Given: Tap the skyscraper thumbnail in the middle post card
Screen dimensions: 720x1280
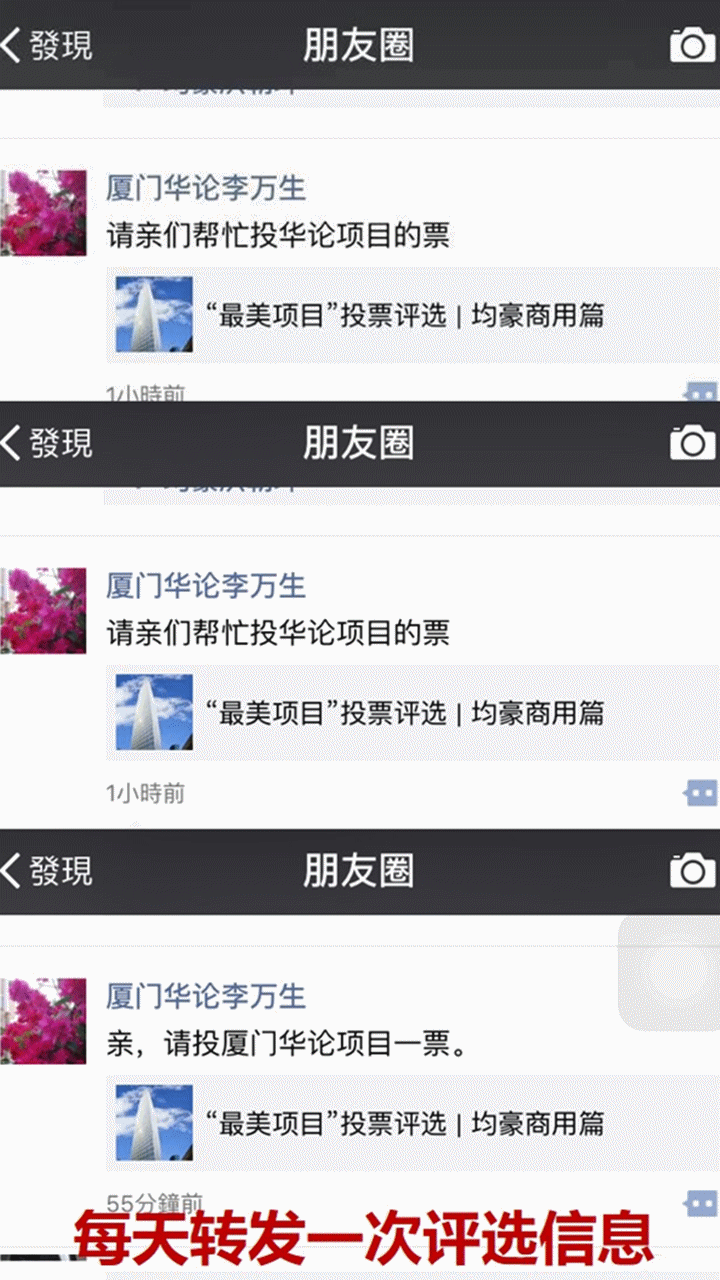Looking at the screenshot, I should [154, 712].
